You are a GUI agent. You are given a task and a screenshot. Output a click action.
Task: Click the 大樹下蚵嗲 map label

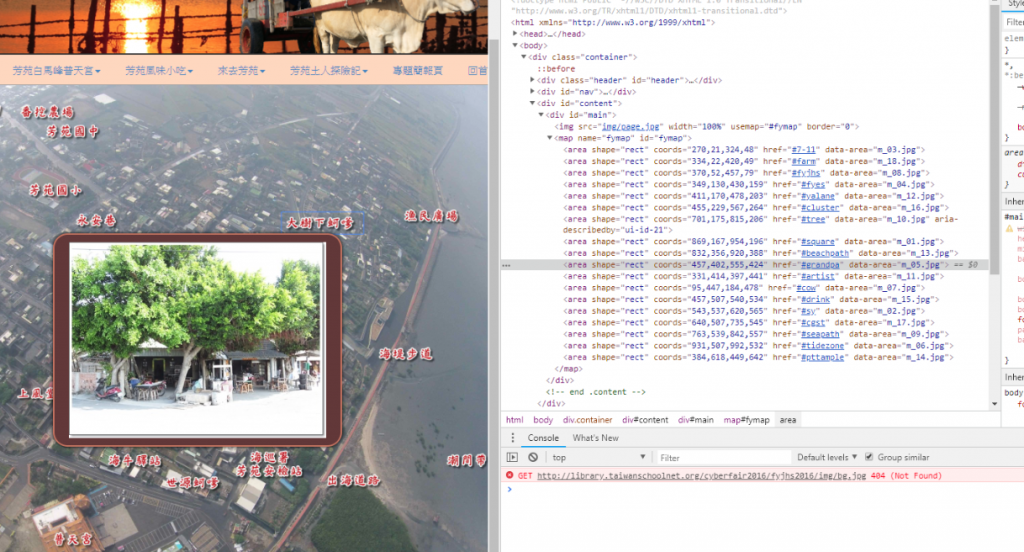coord(320,223)
